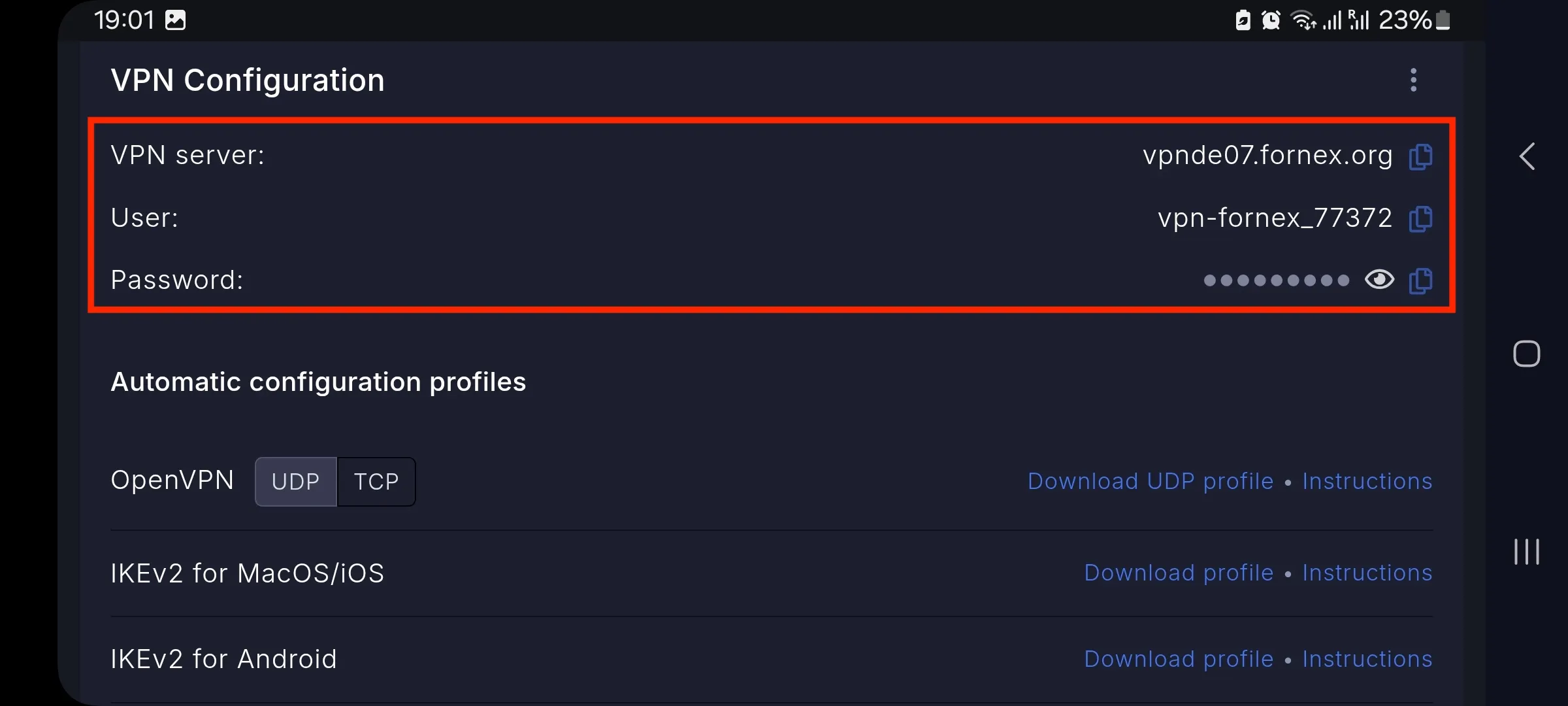The width and height of the screenshot is (1568, 706).
Task: Select UDP protocol for OpenVPN
Action: click(x=296, y=482)
